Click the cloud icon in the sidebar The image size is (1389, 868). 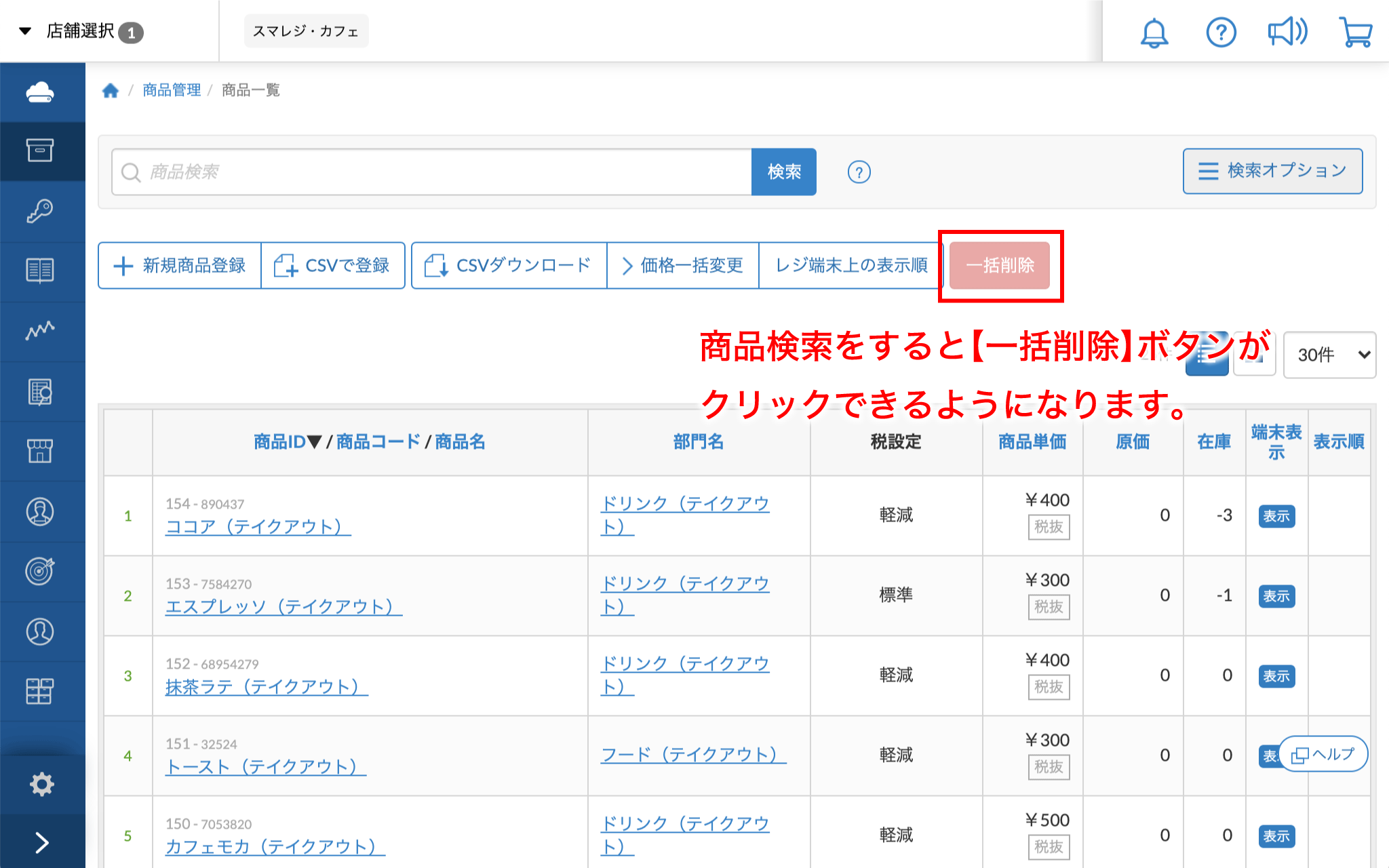point(41,92)
